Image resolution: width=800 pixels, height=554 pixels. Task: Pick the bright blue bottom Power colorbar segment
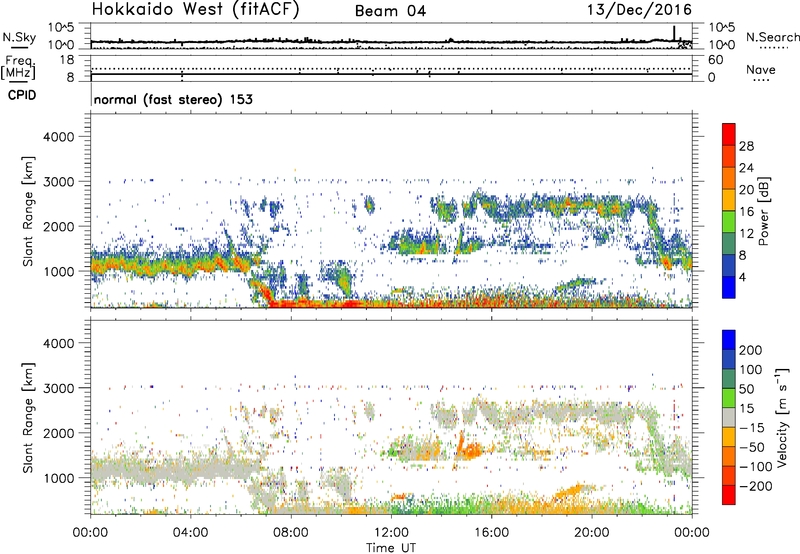click(729, 287)
